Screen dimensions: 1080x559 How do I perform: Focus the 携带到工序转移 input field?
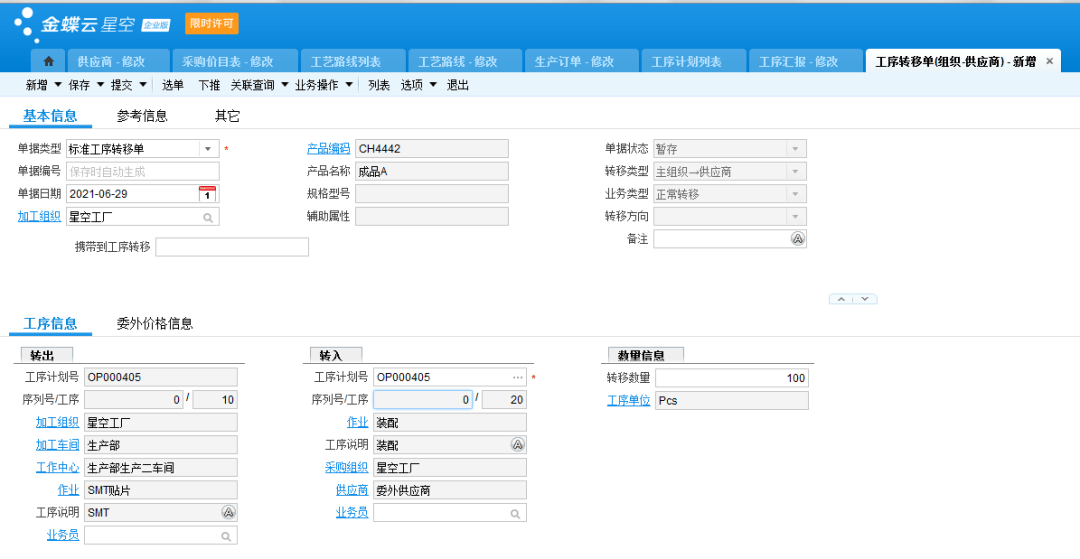[x=232, y=247]
